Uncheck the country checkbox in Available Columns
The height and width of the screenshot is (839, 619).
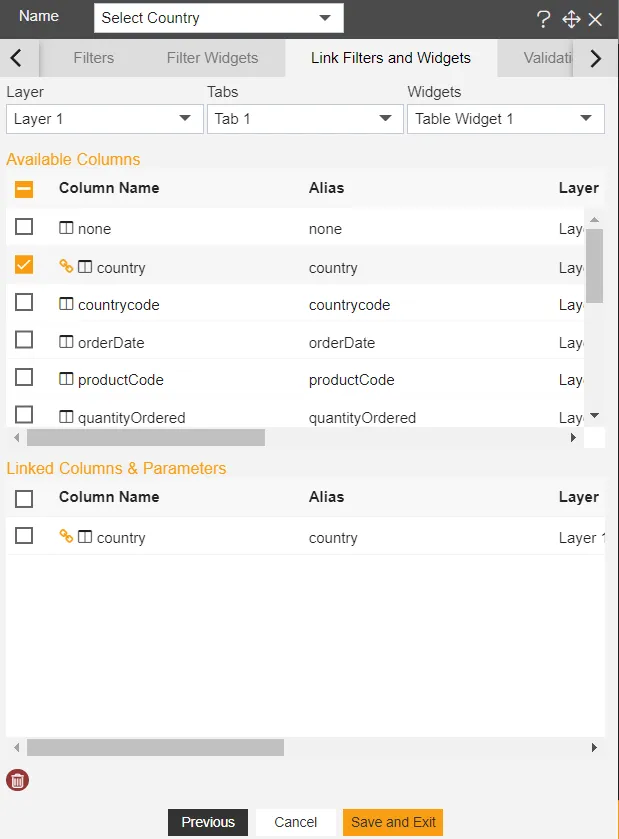click(x=24, y=265)
